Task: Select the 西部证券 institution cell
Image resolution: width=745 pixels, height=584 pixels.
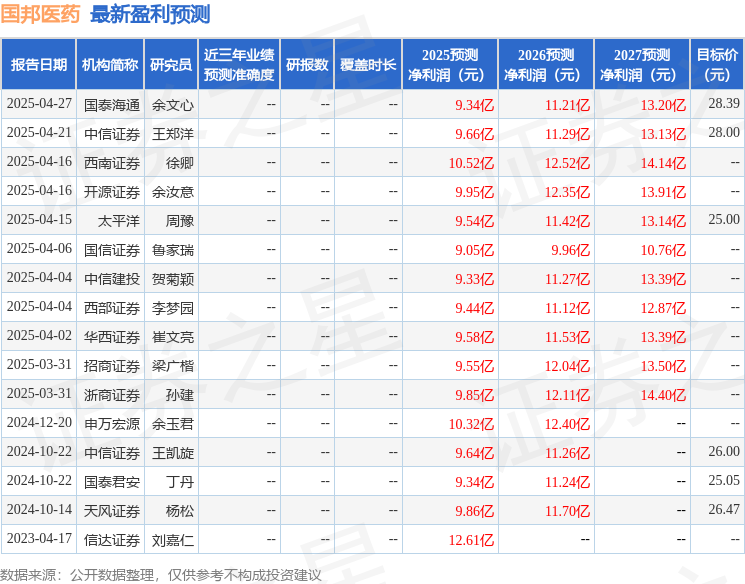Action: tap(112, 308)
